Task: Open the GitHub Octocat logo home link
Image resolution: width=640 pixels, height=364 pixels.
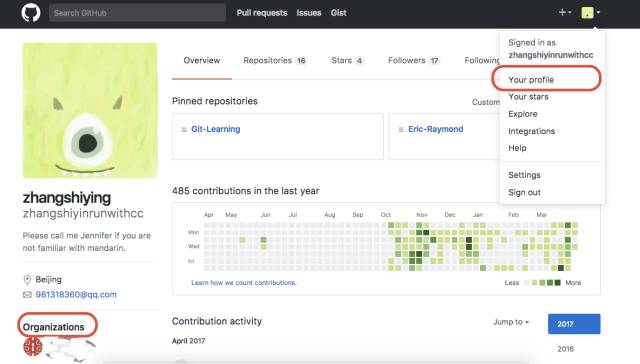Action: tap(31, 12)
